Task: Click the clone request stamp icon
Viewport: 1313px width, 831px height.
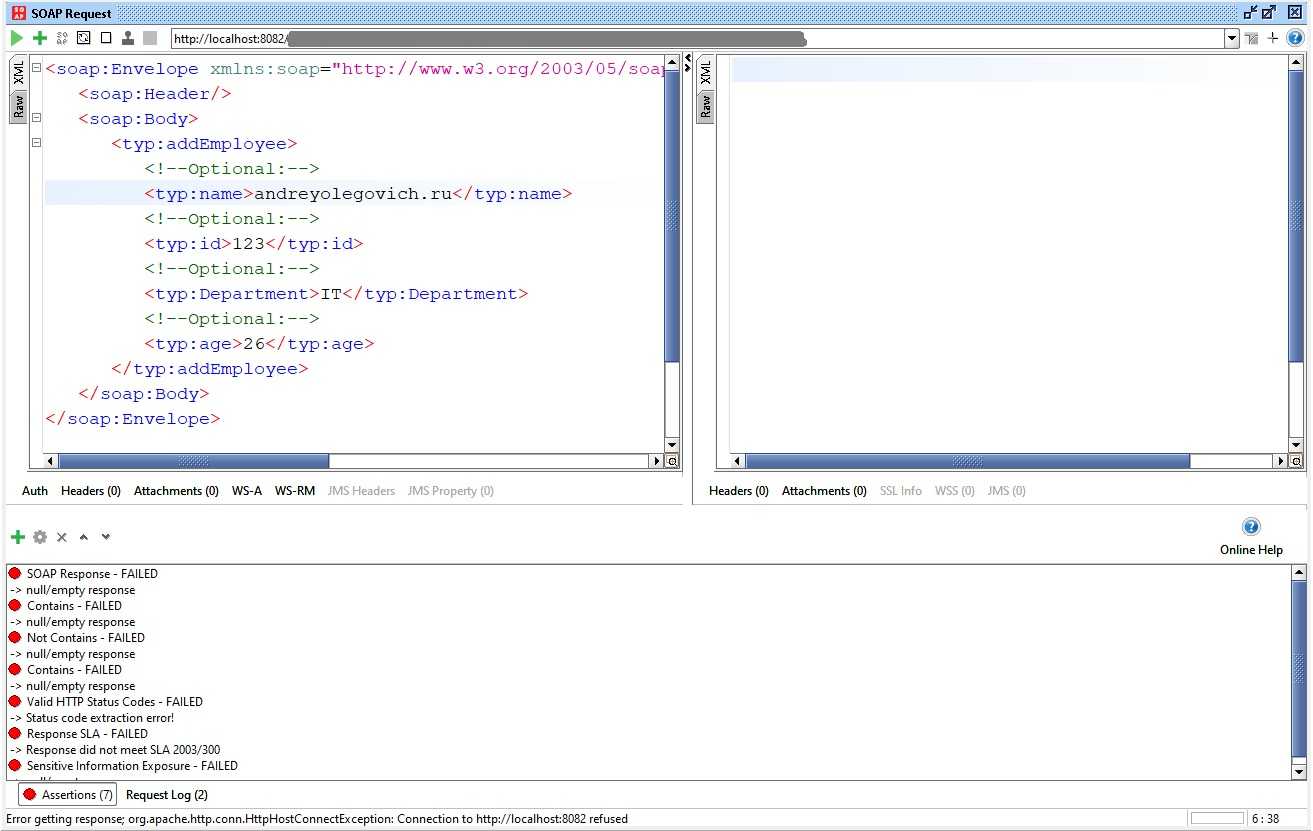Action: coord(128,38)
